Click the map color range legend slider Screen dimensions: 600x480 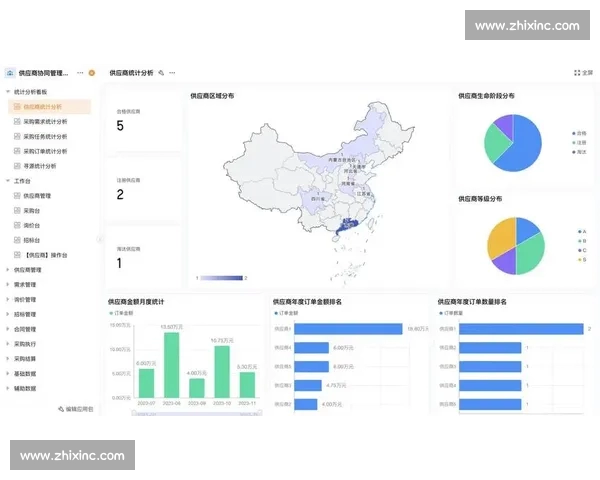tap(222, 278)
